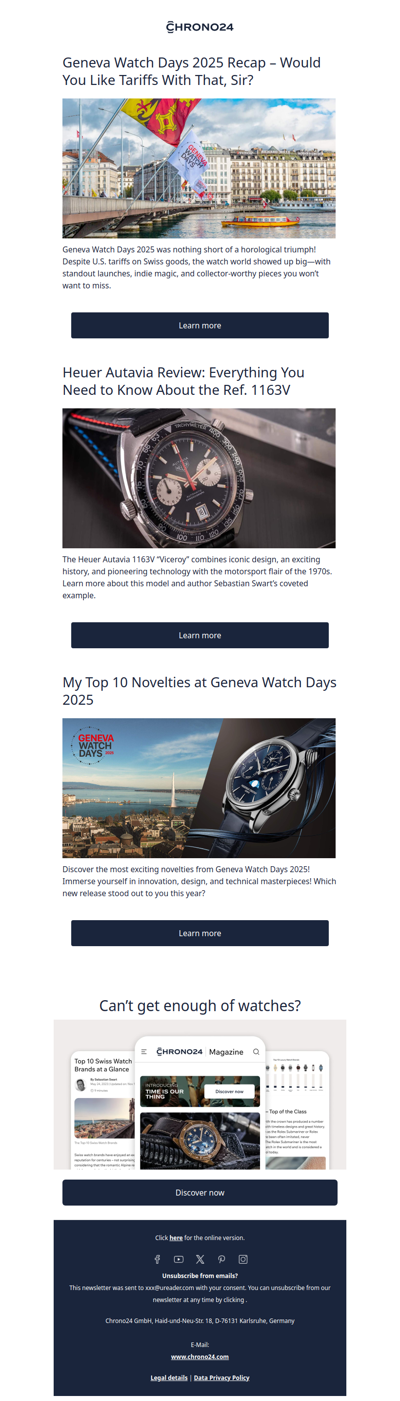
Task: Click the Discover now button
Action: pyautogui.click(x=200, y=1192)
